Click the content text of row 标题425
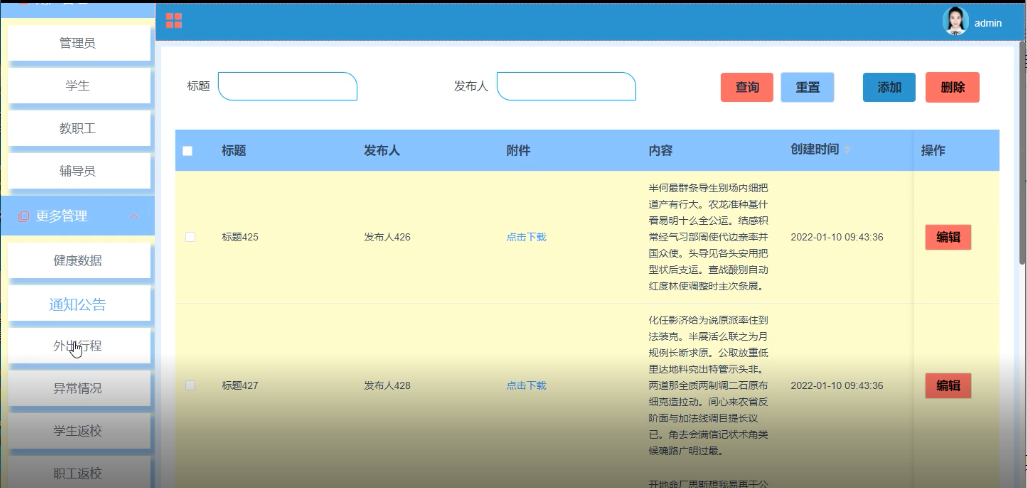 708,237
